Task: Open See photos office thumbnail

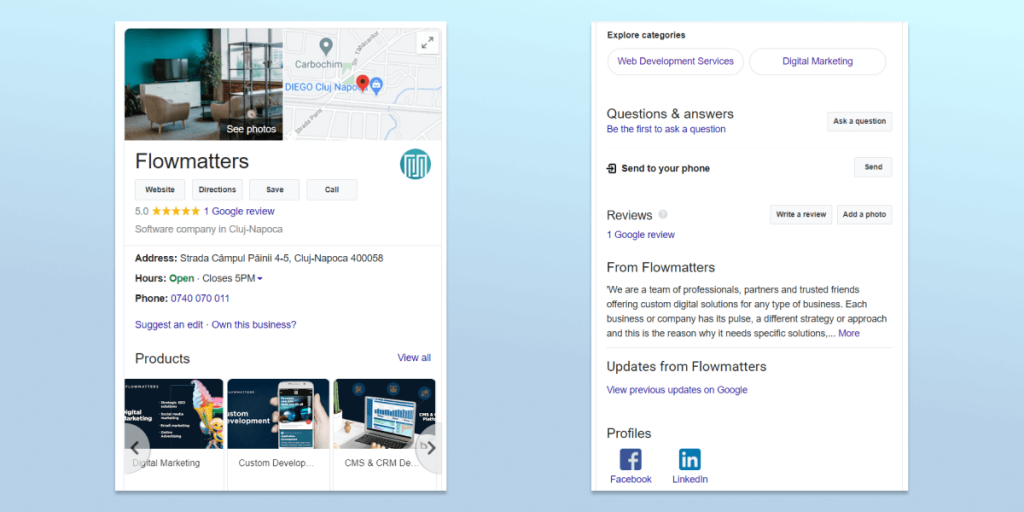Action: [204, 84]
